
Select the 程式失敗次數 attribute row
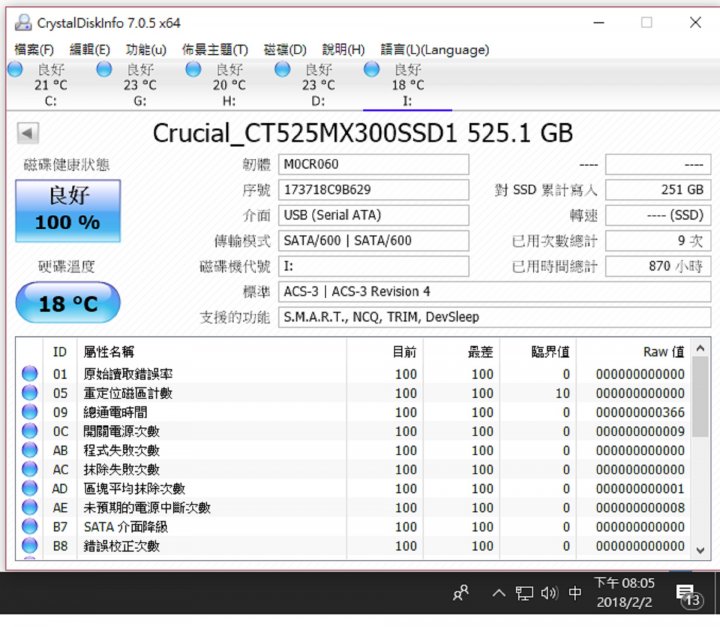tap(353, 450)
